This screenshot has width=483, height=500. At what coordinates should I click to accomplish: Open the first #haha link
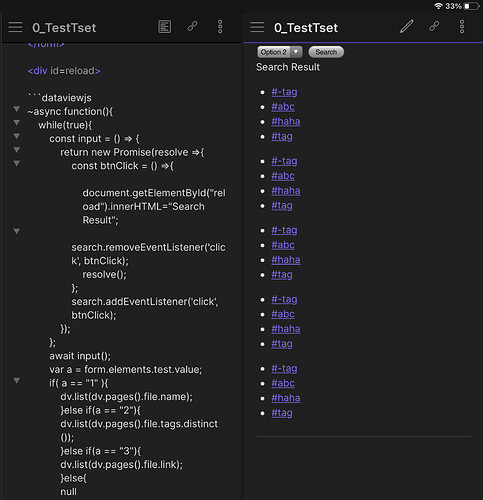click(x=286, y=121)
